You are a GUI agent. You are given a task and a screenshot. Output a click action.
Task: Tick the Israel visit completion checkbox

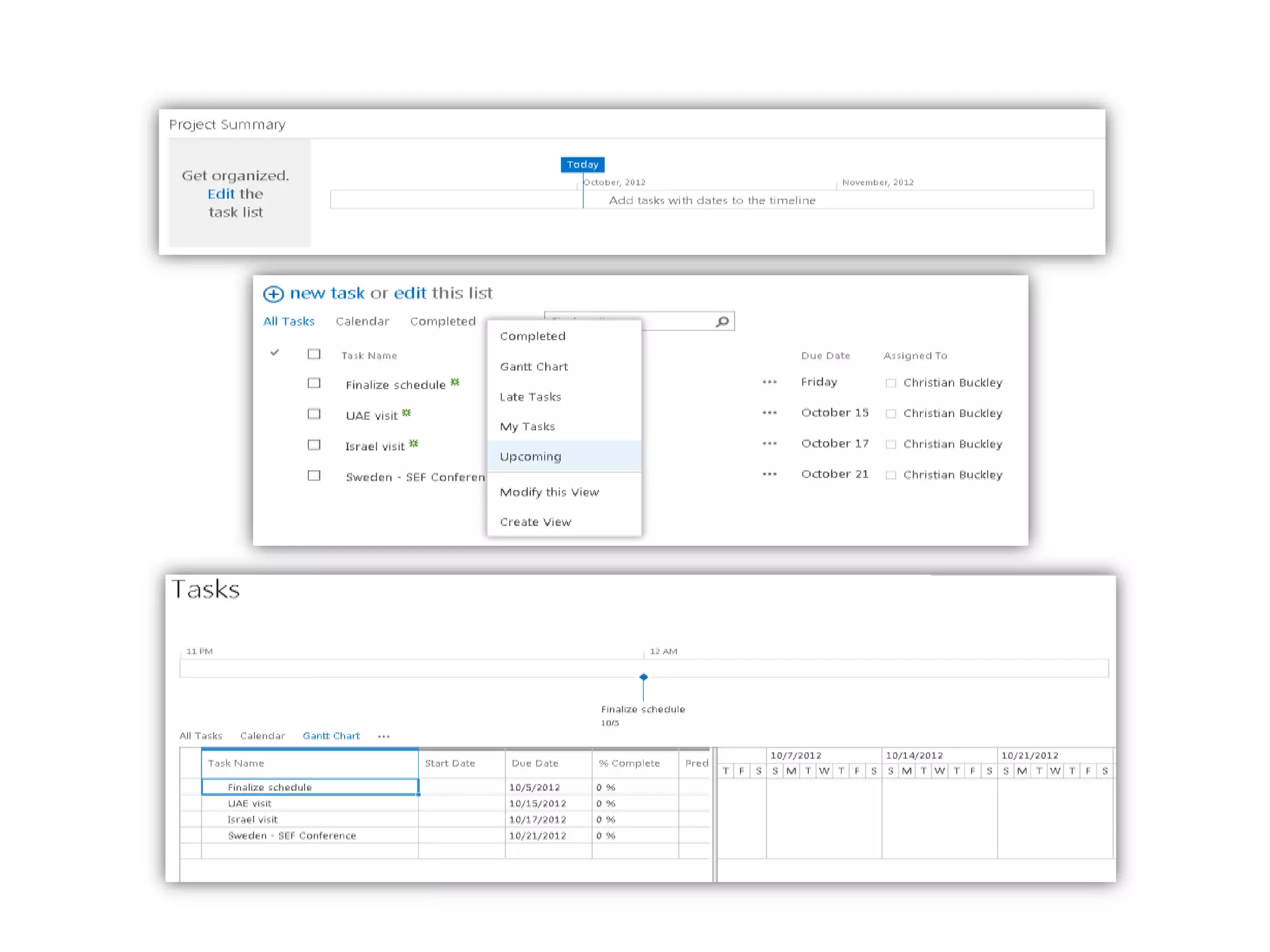pos(314,445)
